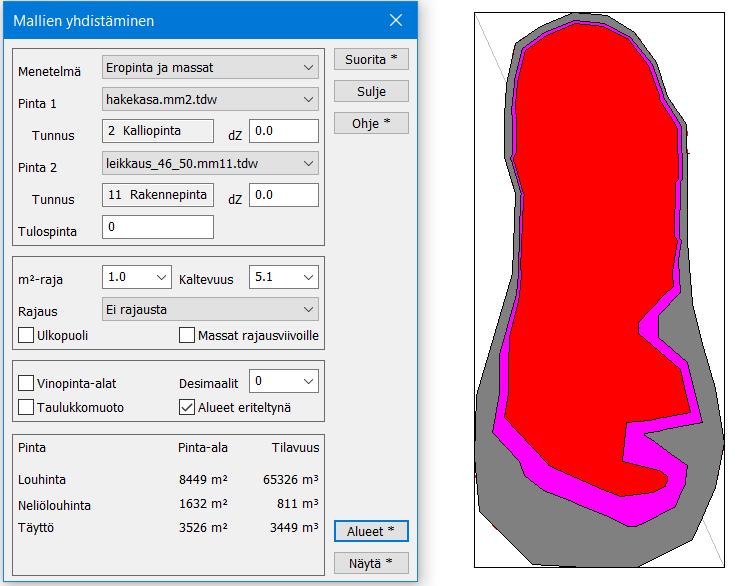Click the Pinta 2 dZ field
The image size is (750, 586).
click(284, 195)
